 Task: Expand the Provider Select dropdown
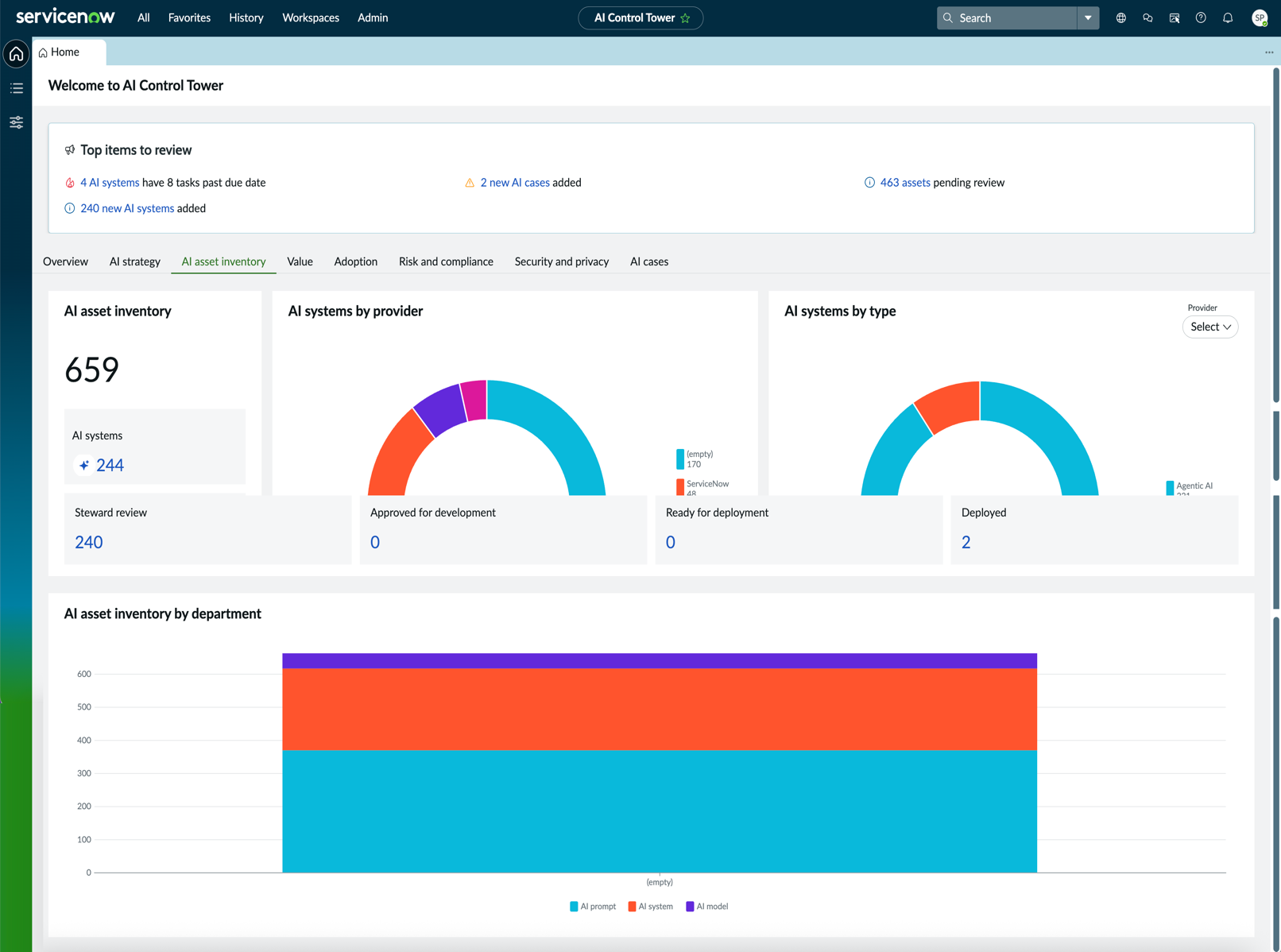[x=1210, y=327]
